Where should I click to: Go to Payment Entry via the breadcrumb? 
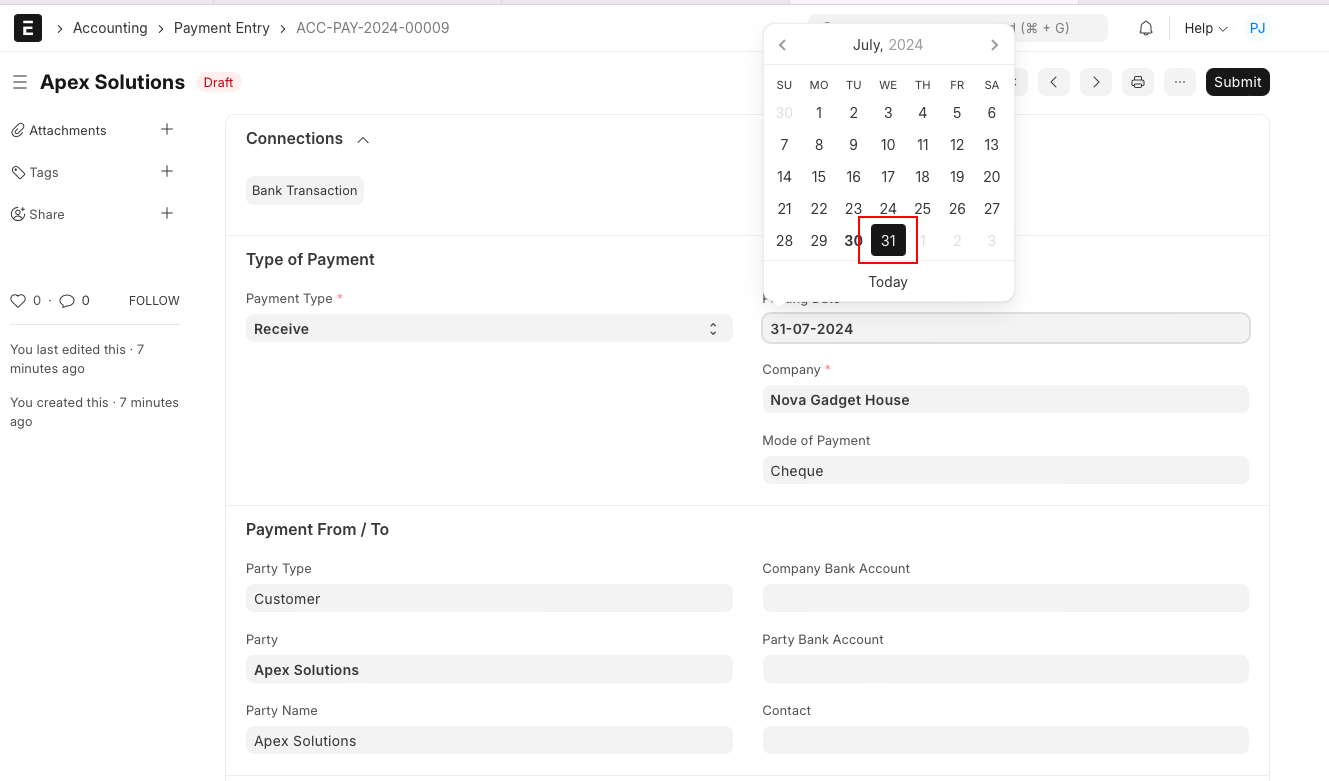click(x=221, y=28)
